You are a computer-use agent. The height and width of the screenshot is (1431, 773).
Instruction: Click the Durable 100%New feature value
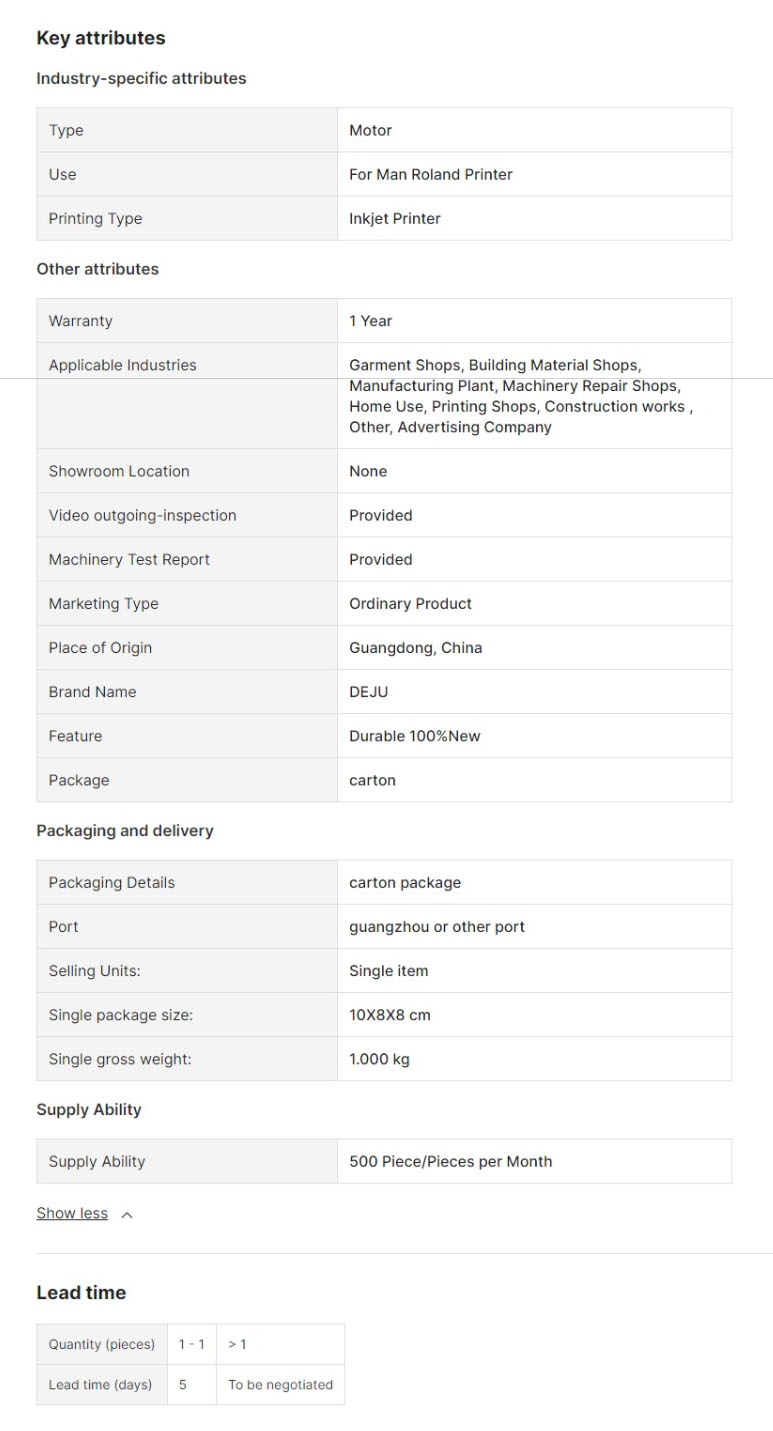(x=415, y=735)
